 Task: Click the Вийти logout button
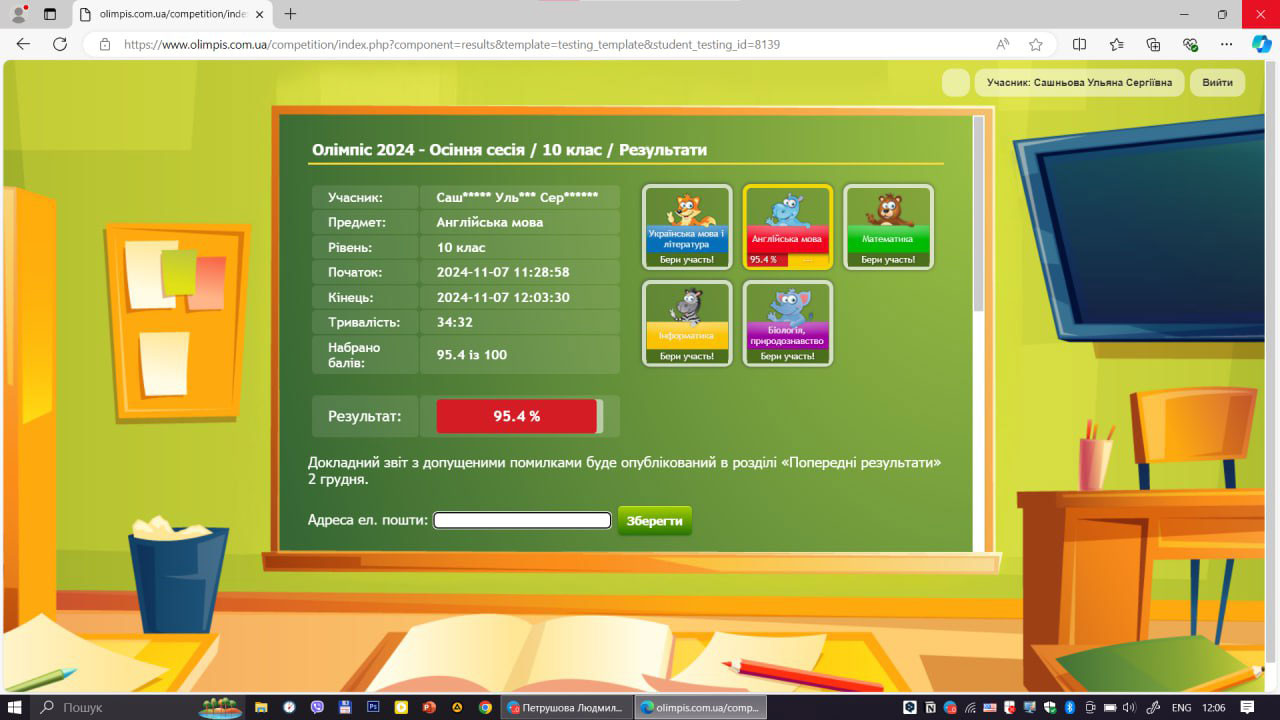[x=1217, y=82]
